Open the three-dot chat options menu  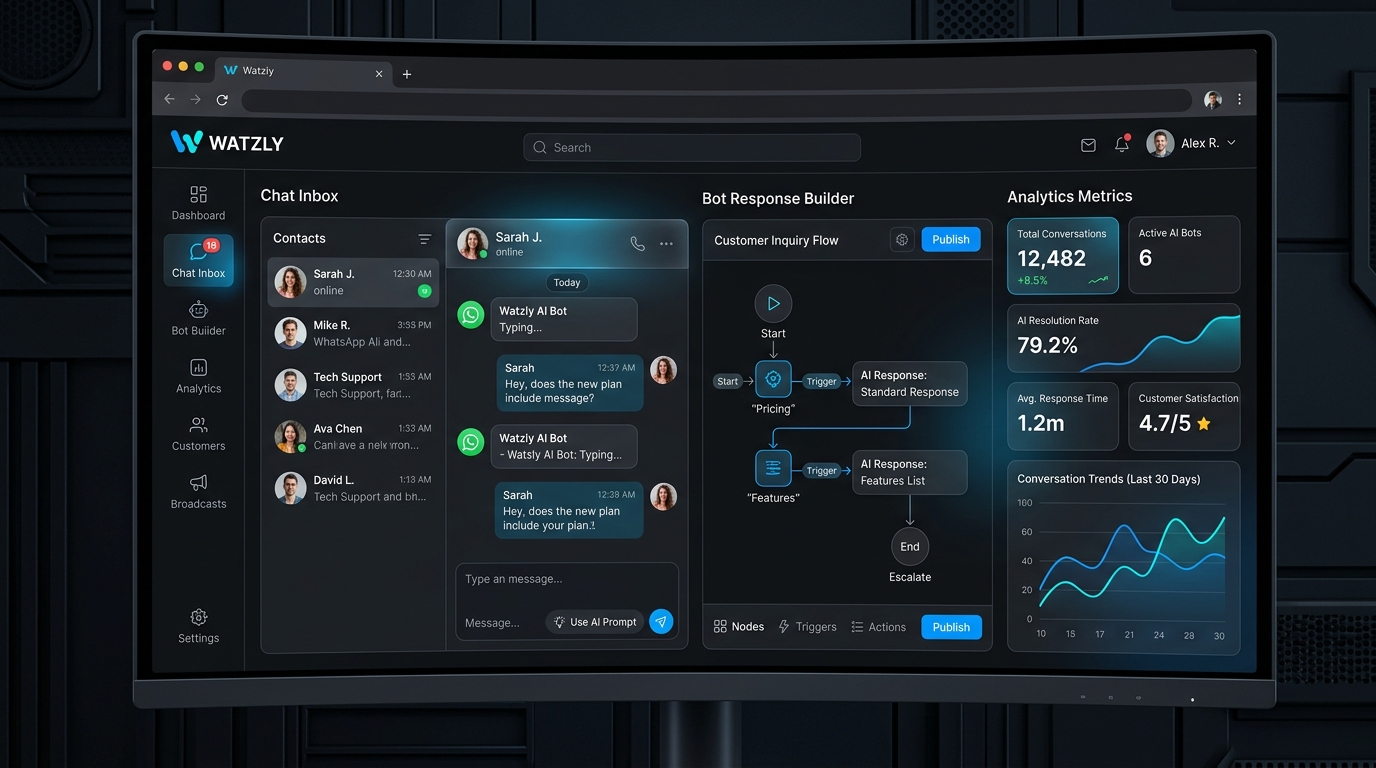(666, 243)
